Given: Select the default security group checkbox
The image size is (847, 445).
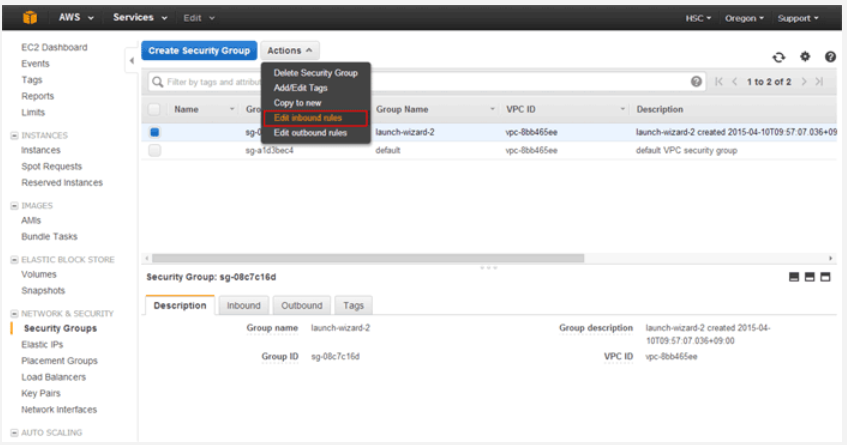Looking at the screenshot, I should pyautogui.click(x=154, y=151).
